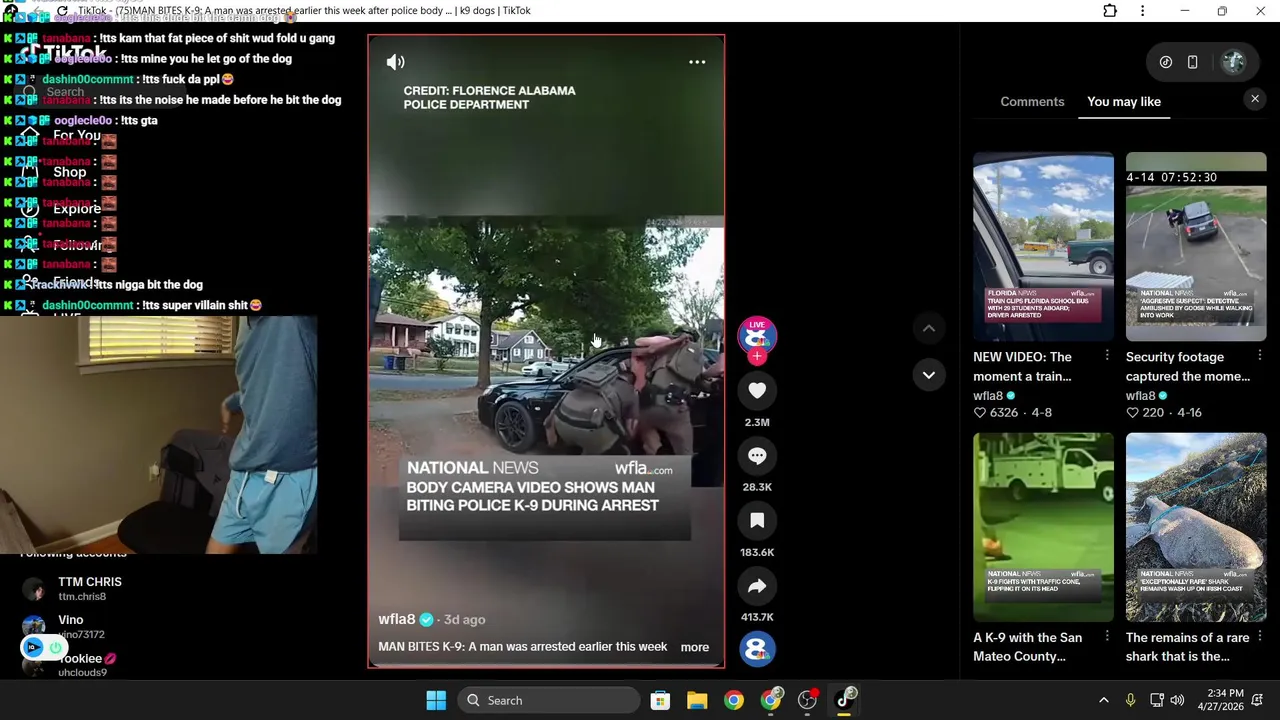Show hidden system tray icons
This screenshot has height=720, width=1280.
tap(1103, 700)
